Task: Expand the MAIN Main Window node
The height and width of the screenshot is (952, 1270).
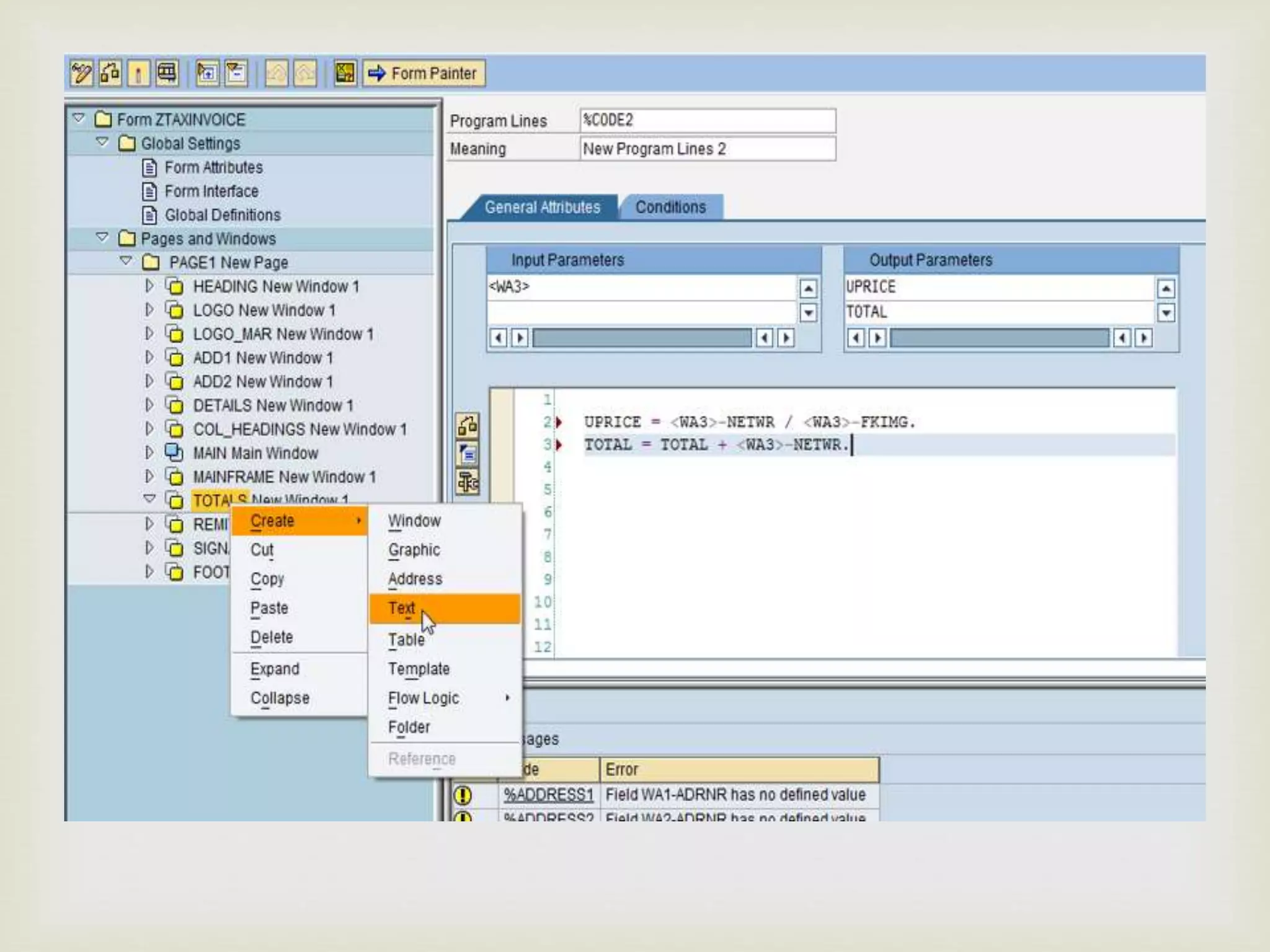Action: pyautogui.click(x=149, y=453)
